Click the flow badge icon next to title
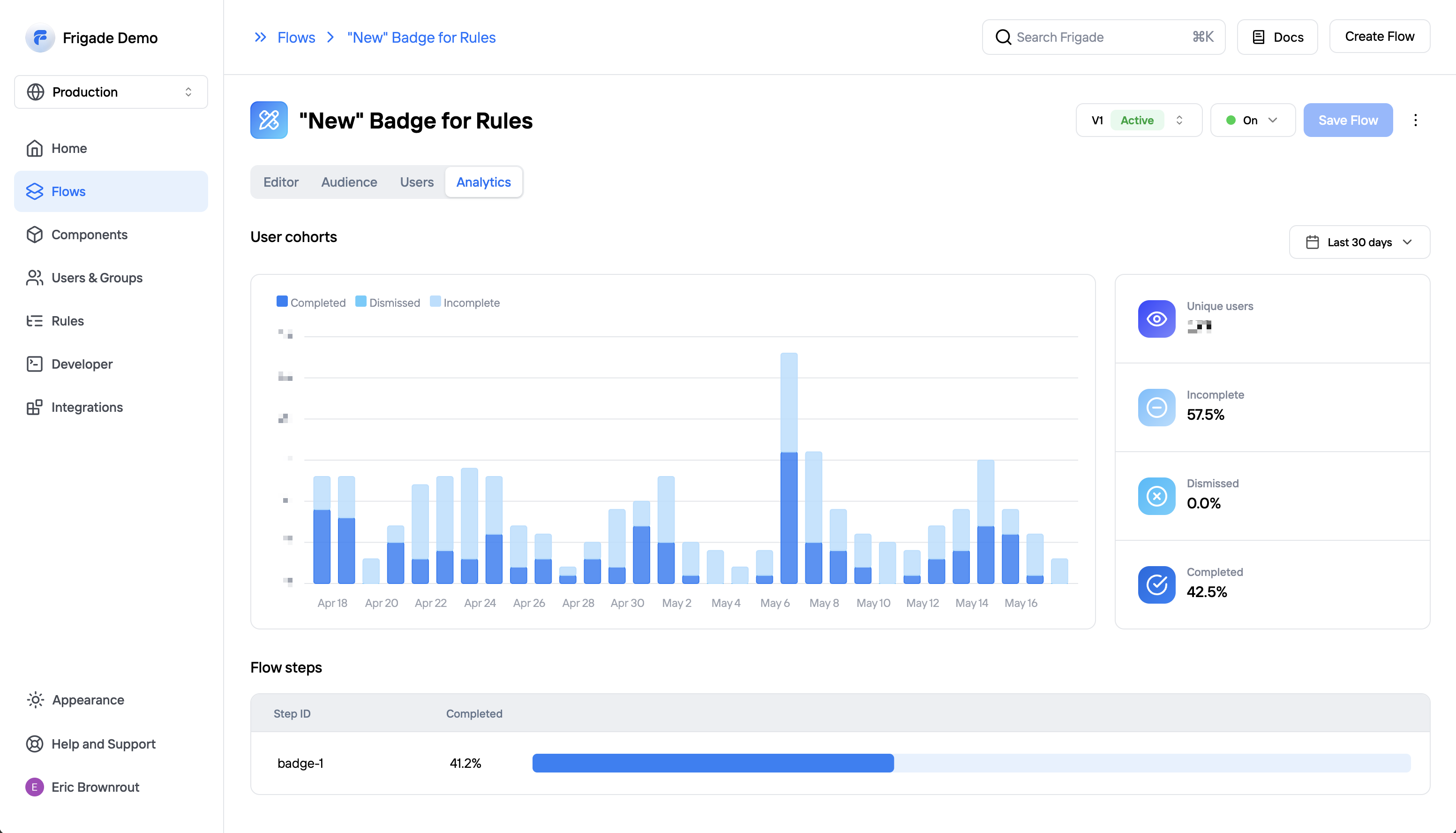This screenshot has width=1456, height=833. (x=269, y=120)
